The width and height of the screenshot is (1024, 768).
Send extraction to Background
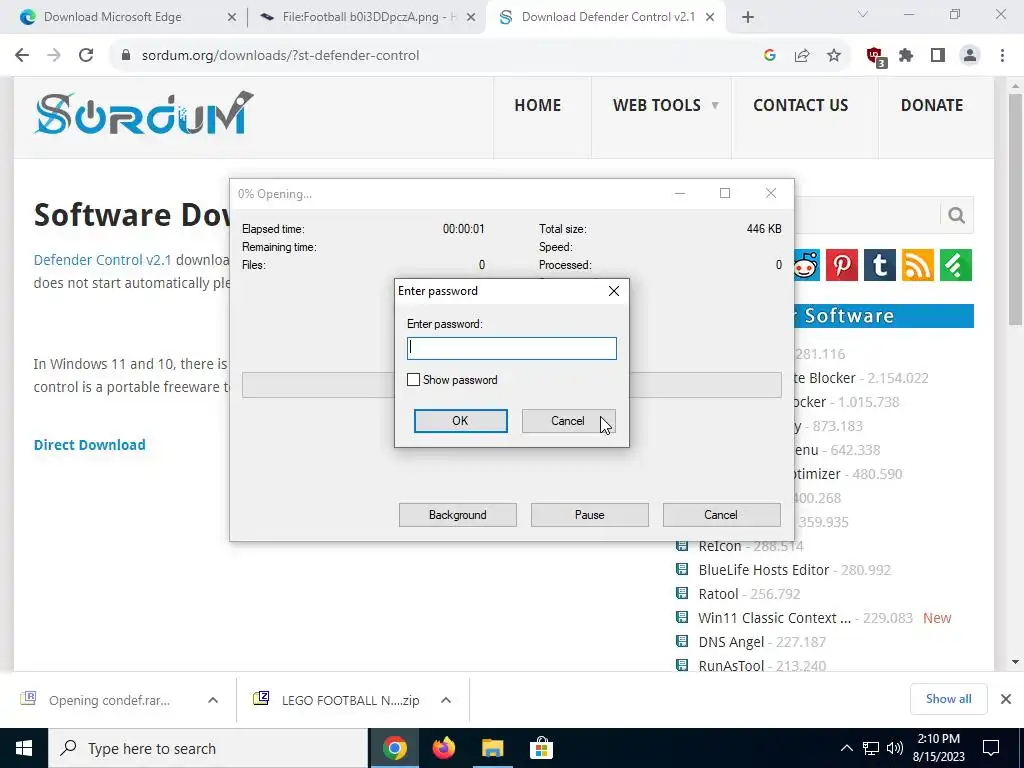coord(458,515)
